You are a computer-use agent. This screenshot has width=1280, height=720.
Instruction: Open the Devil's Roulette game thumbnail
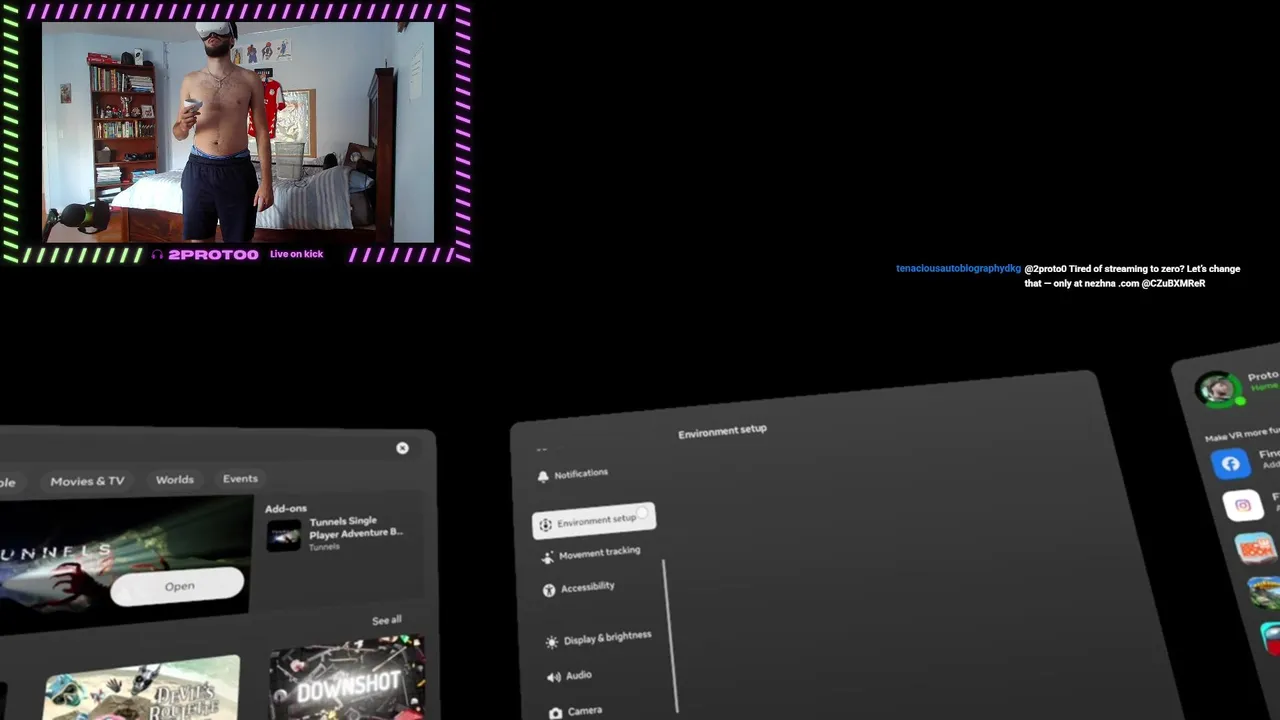click(141, 689)
